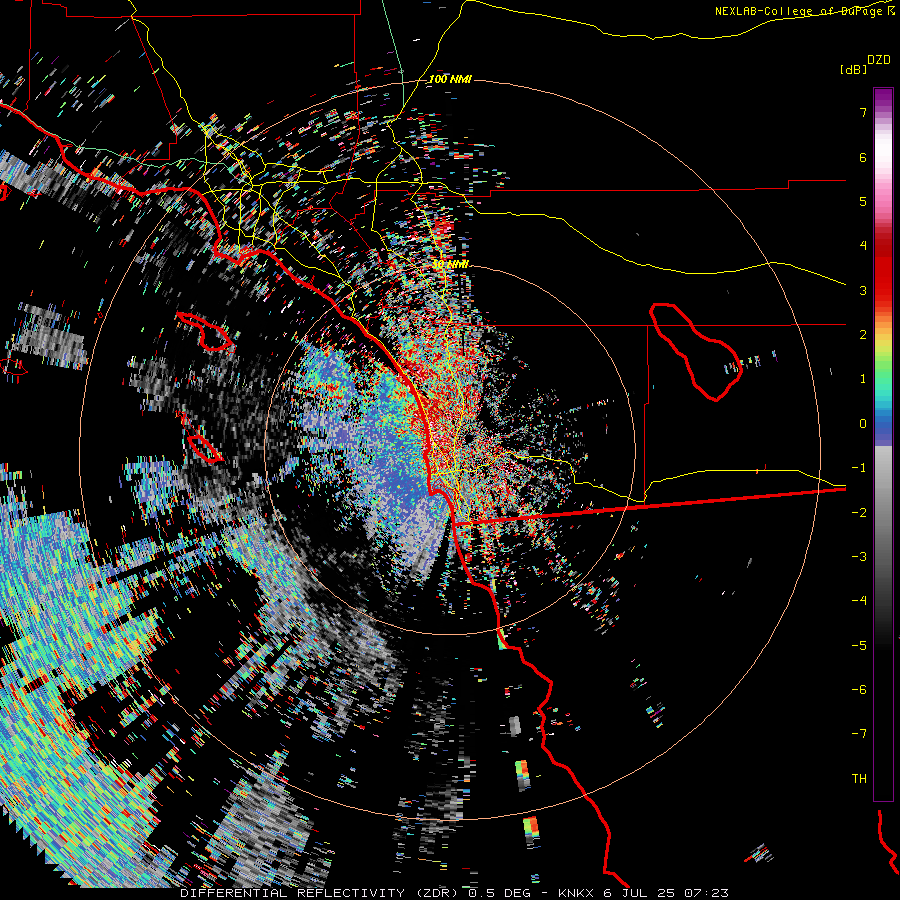900x900 pixels.
Task: Click the 5 tick label on color scale
Action: coord(863,201)
